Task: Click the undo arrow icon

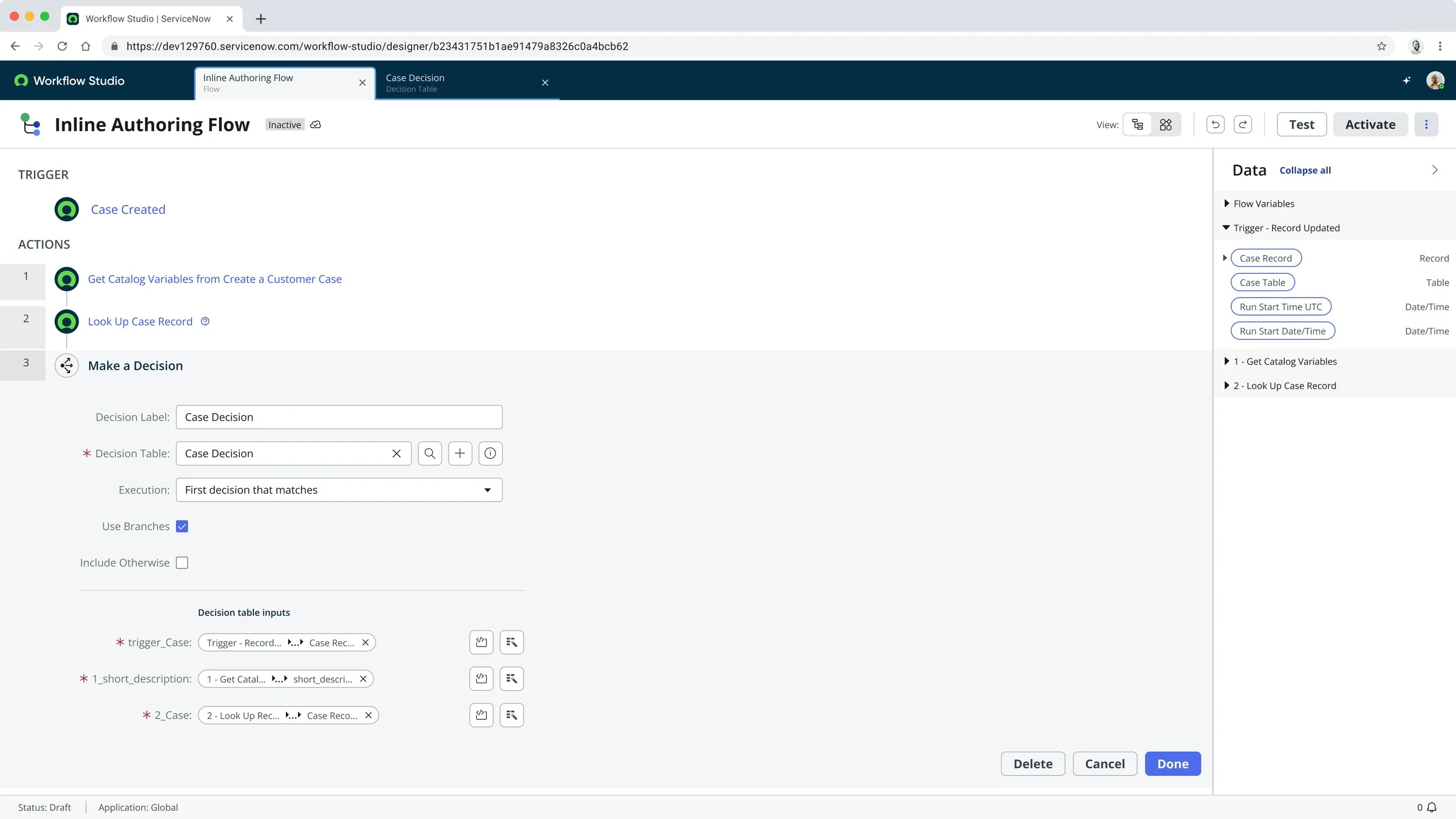Action: (1215, 125)
